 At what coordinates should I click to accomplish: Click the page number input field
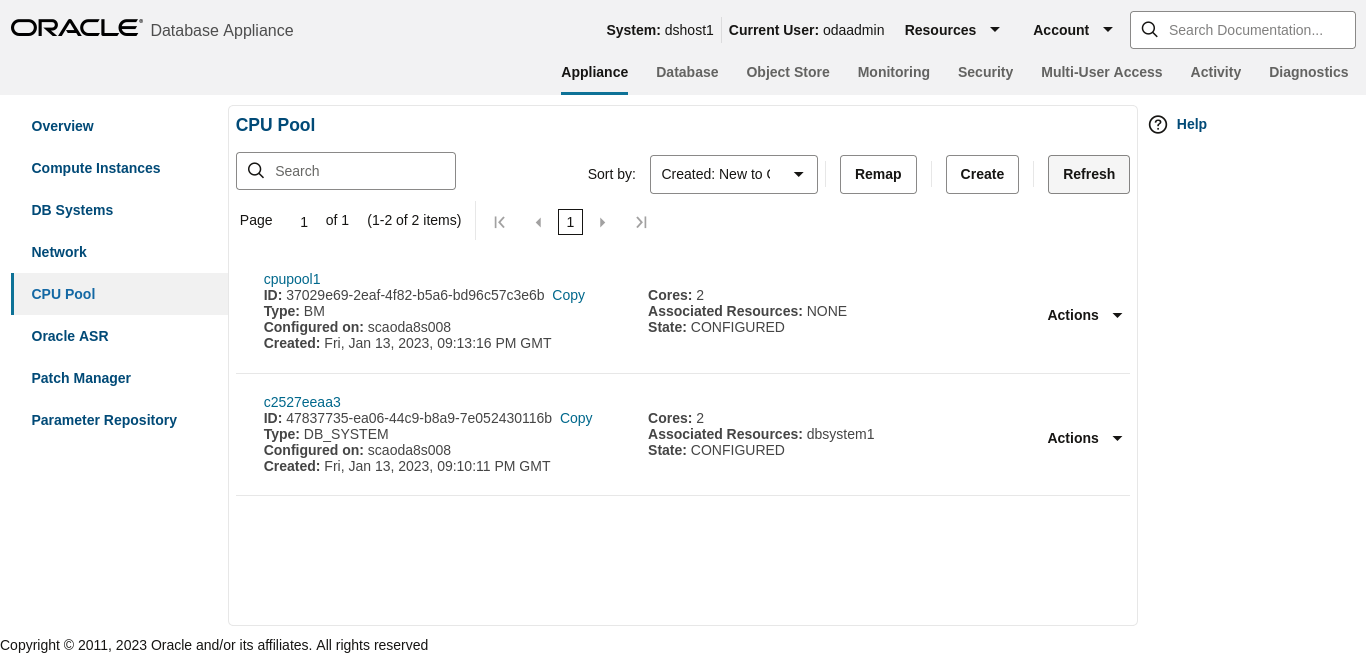303,222
